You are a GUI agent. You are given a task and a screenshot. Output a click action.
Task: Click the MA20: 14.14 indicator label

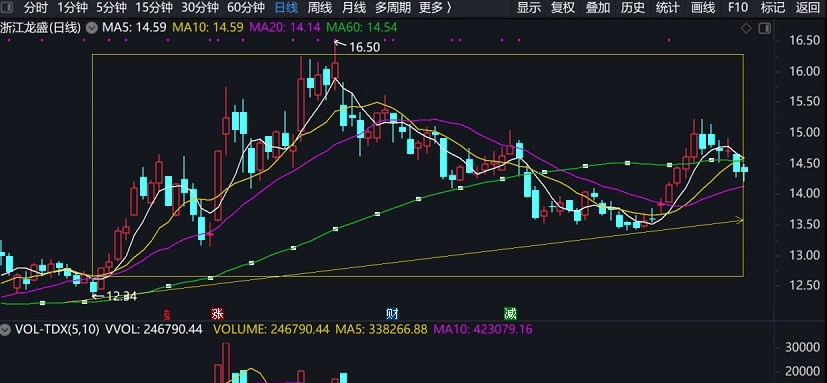(285, 28)
